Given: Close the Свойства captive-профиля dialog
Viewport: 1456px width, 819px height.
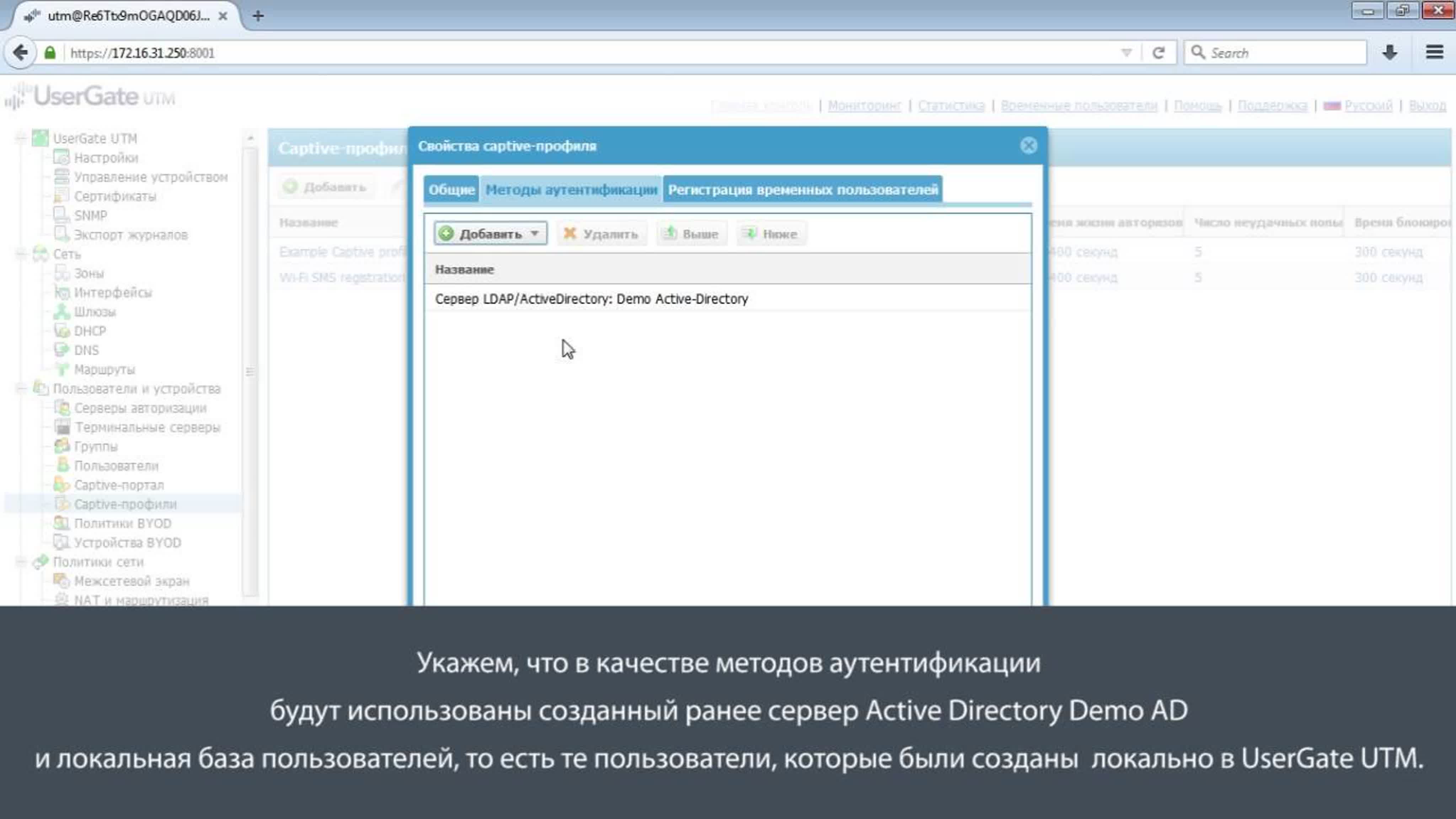Looking at the screenshot, I should (x=1028, y=146).
